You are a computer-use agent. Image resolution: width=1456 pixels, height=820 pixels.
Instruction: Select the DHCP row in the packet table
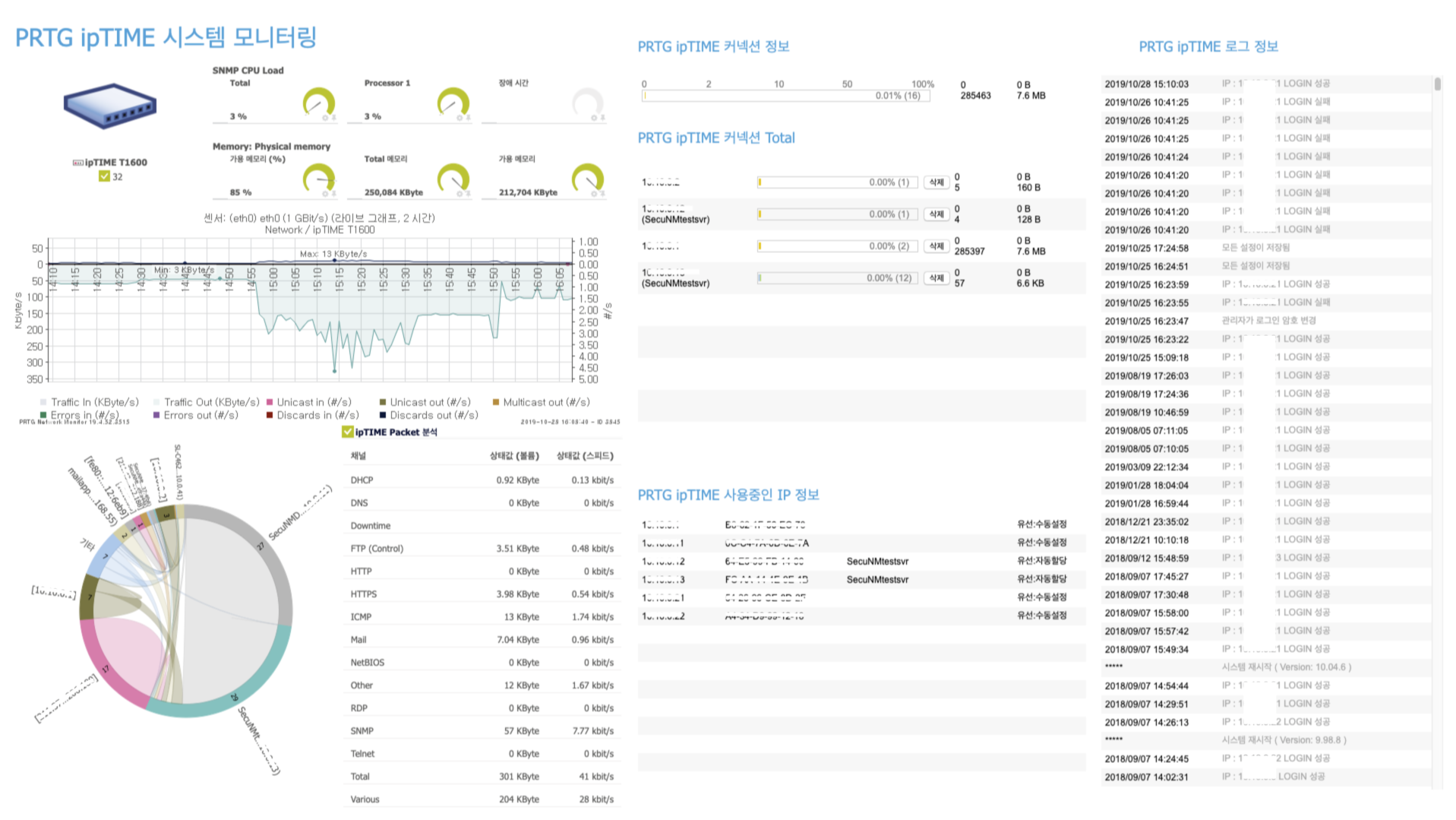pos(482,480)
